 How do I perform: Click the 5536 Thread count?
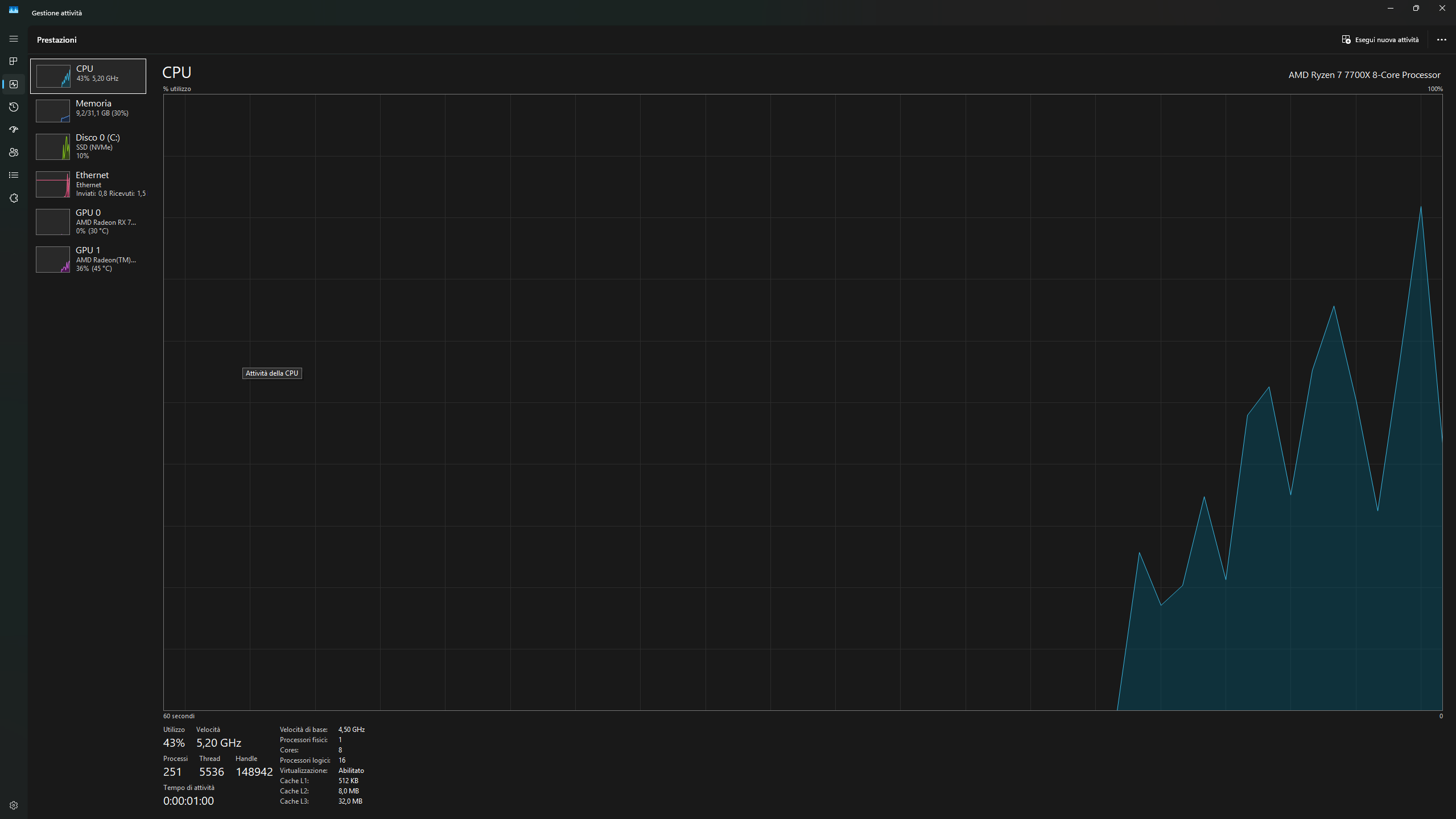[x=212, y=772]
